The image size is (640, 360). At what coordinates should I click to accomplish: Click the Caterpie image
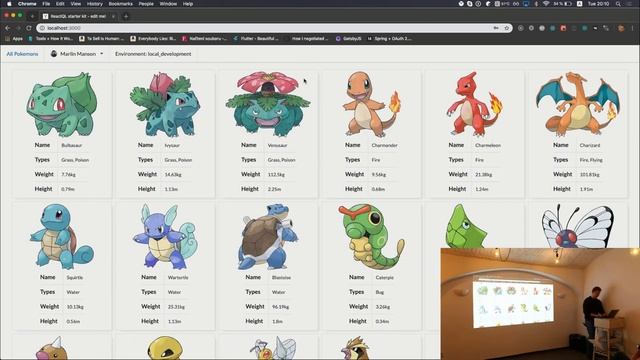(371, 237)
